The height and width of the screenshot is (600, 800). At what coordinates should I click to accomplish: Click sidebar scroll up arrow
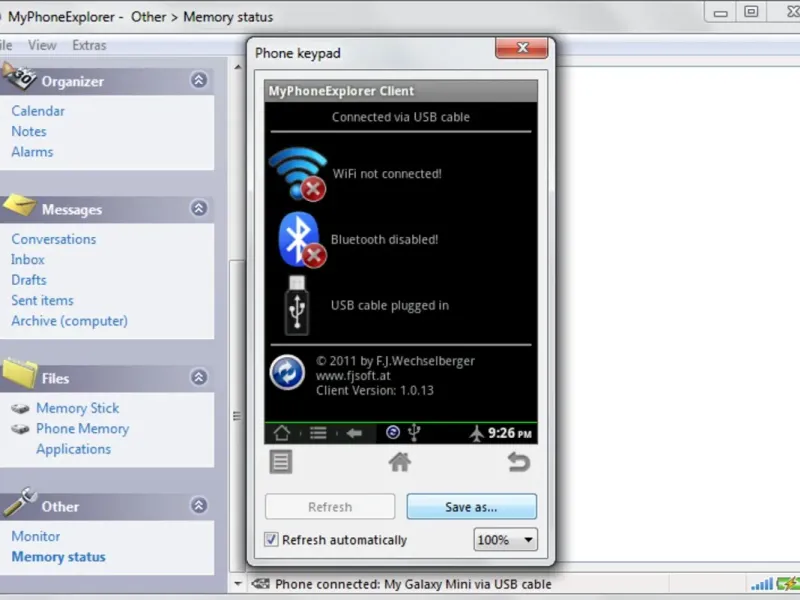[x=238, y=67]
